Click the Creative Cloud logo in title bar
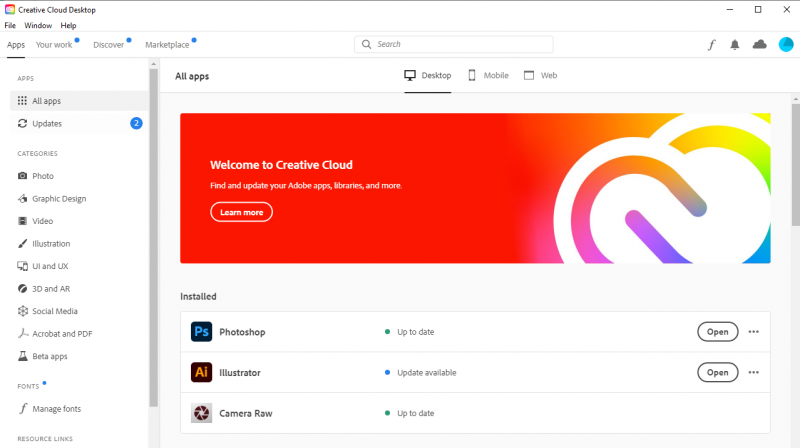Viewport: 800px width, 448px height. 10,10
